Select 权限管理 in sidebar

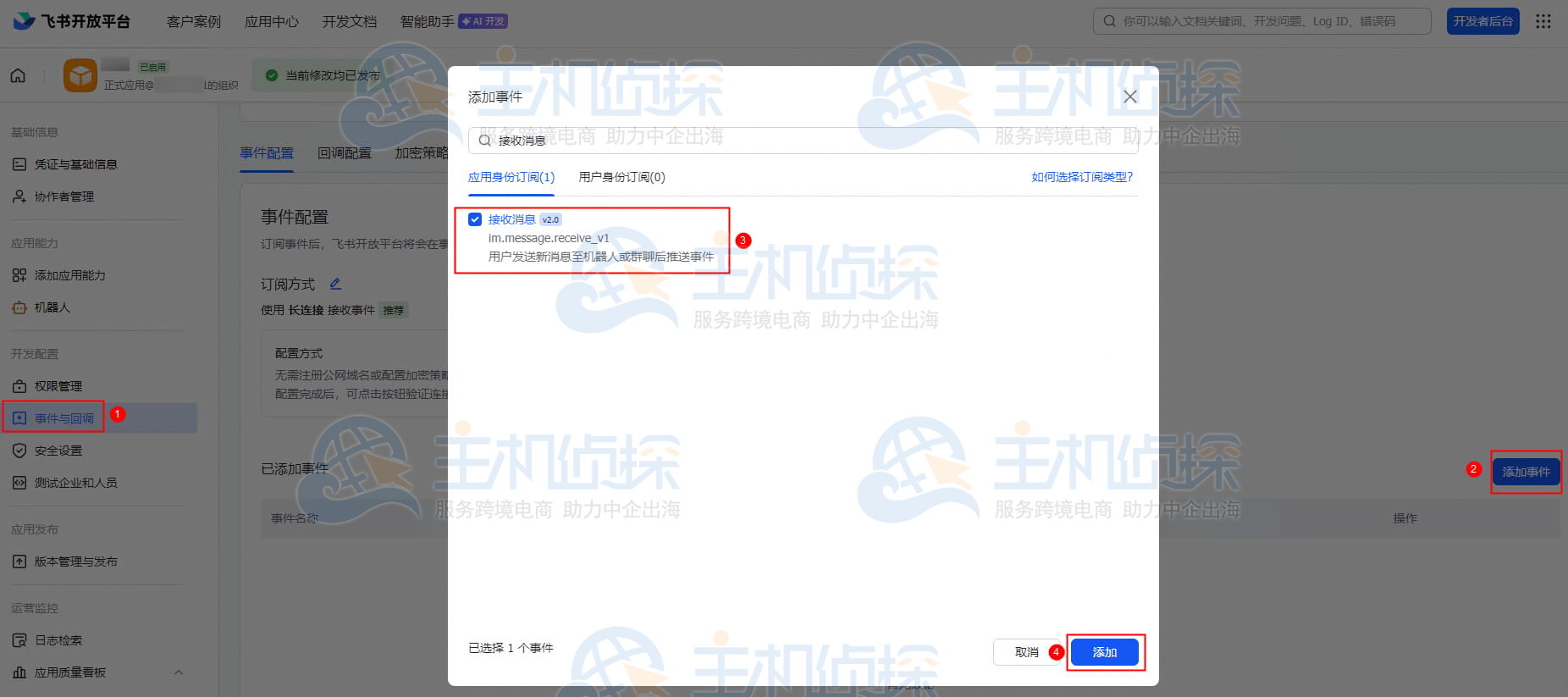coord(58,386)
